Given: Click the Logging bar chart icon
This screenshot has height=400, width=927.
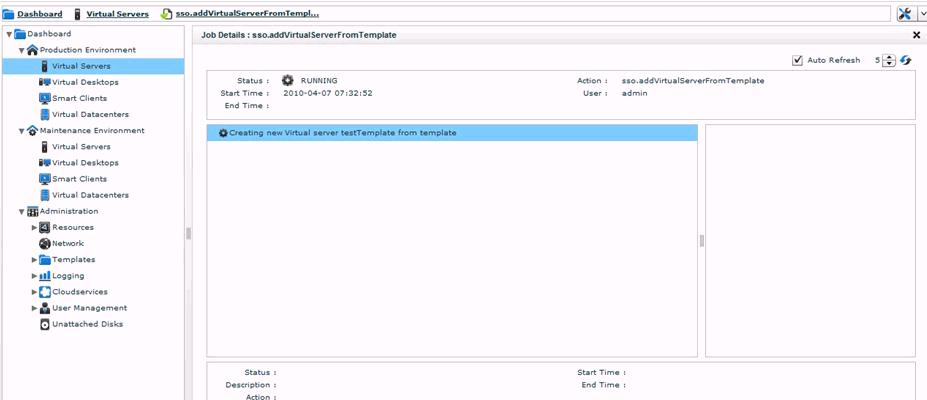Looking at the screenshot, I should click(44, 276).
